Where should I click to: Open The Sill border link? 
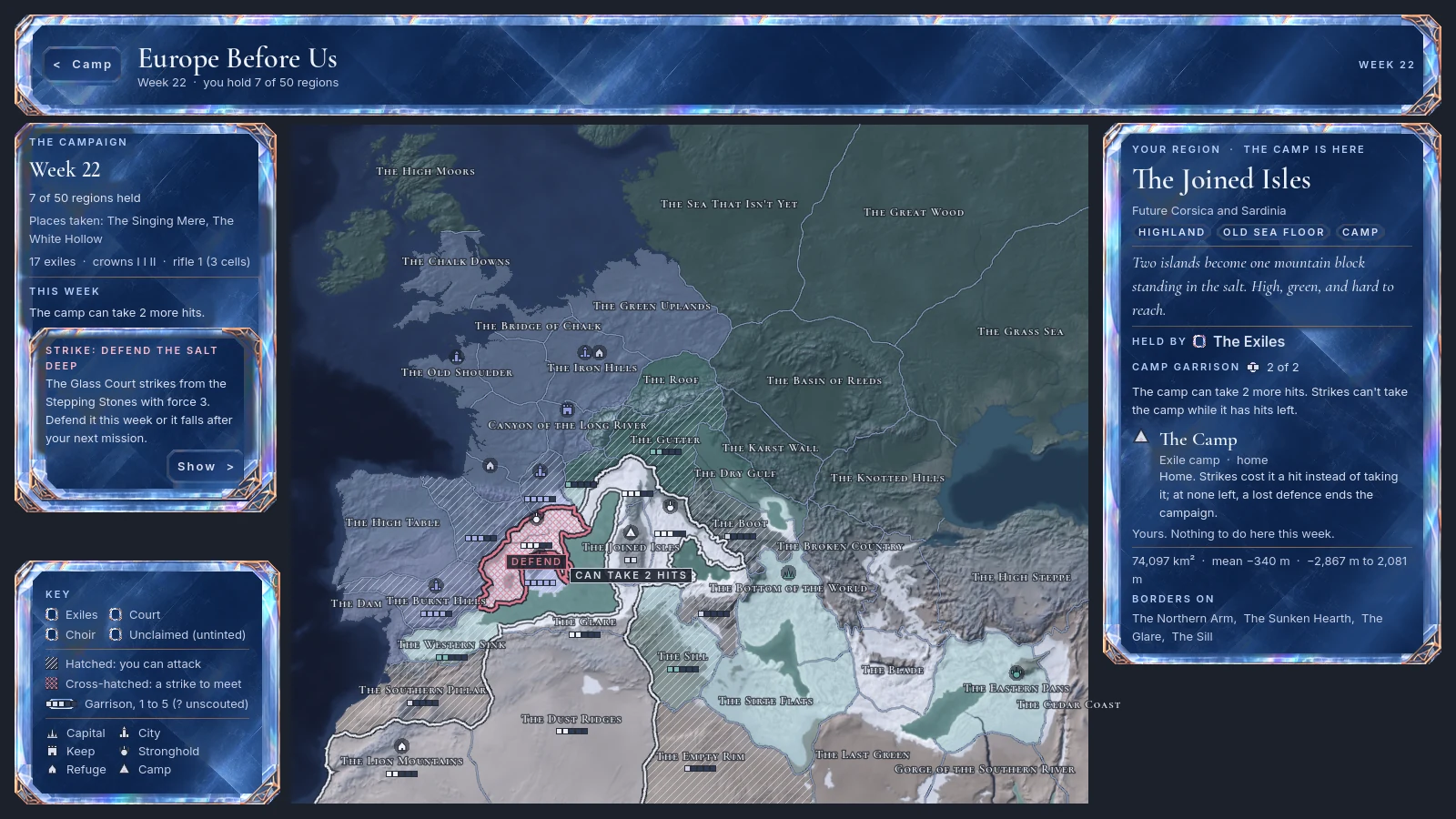coord(1192,636)
